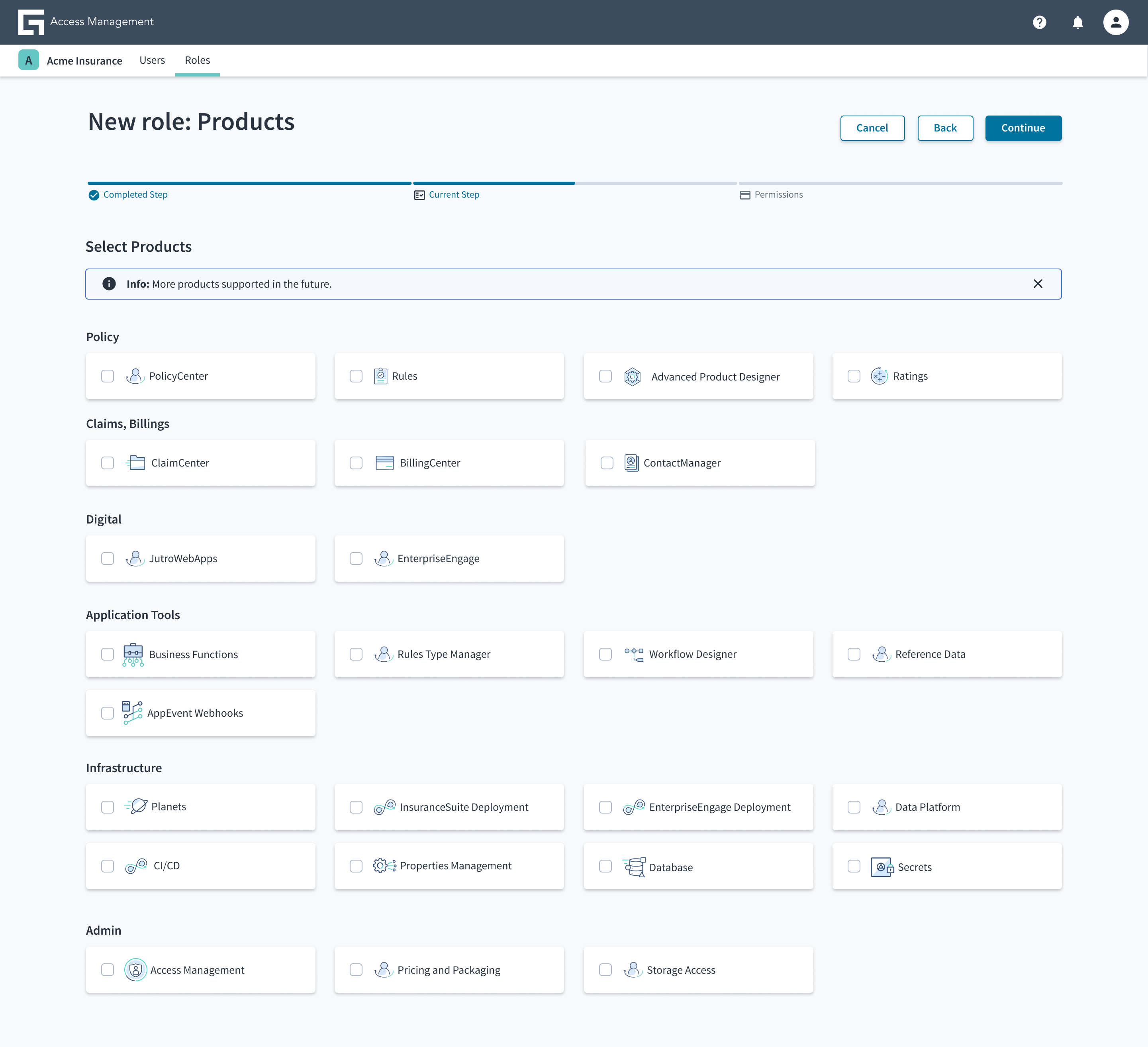Click the Properties Management gear icon
Viewport: 1148px width, 1047px height.
pyautogui.click(x=384, y=865)
